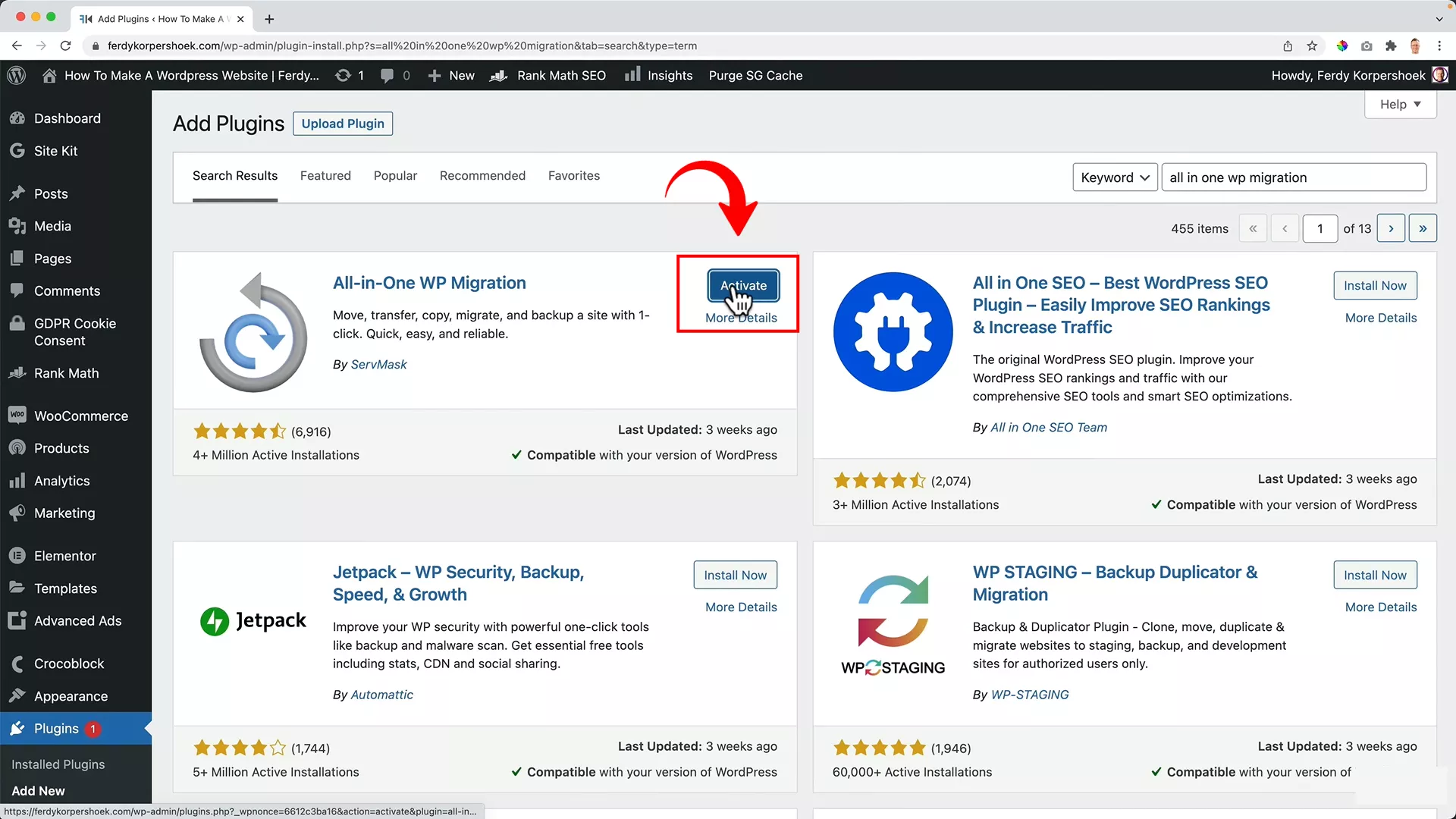Switch to the Favorites tab
Screen dimensions: 1456x819
pyautogui.click(x=574, y=176)
